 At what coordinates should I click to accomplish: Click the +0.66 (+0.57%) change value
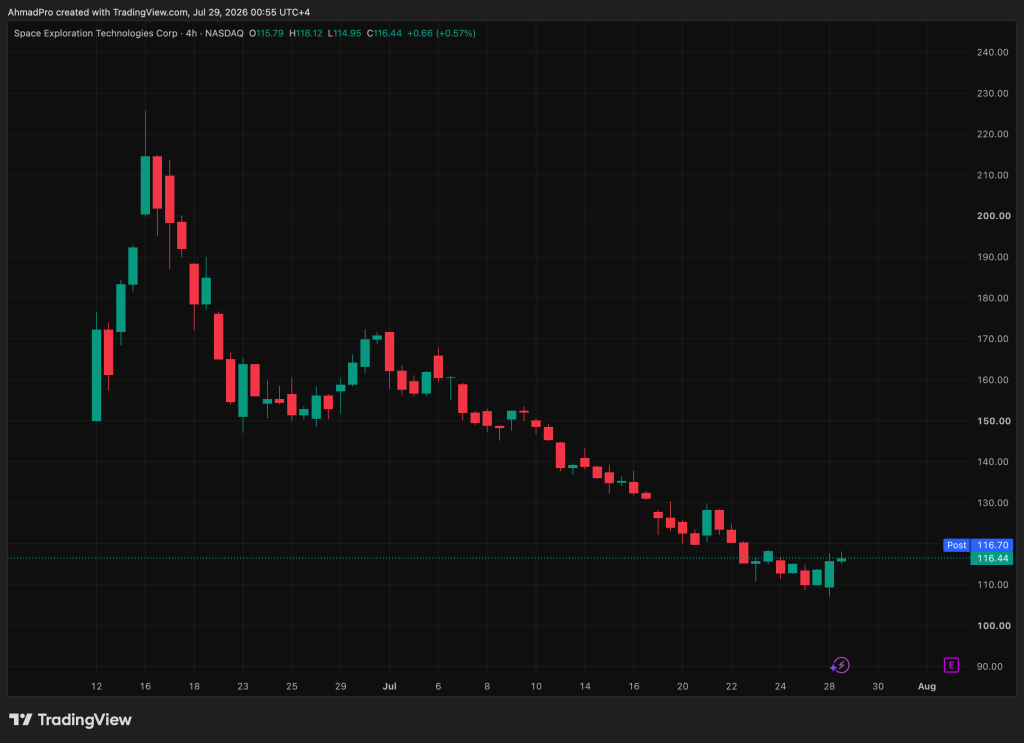[x=441, y=33]
